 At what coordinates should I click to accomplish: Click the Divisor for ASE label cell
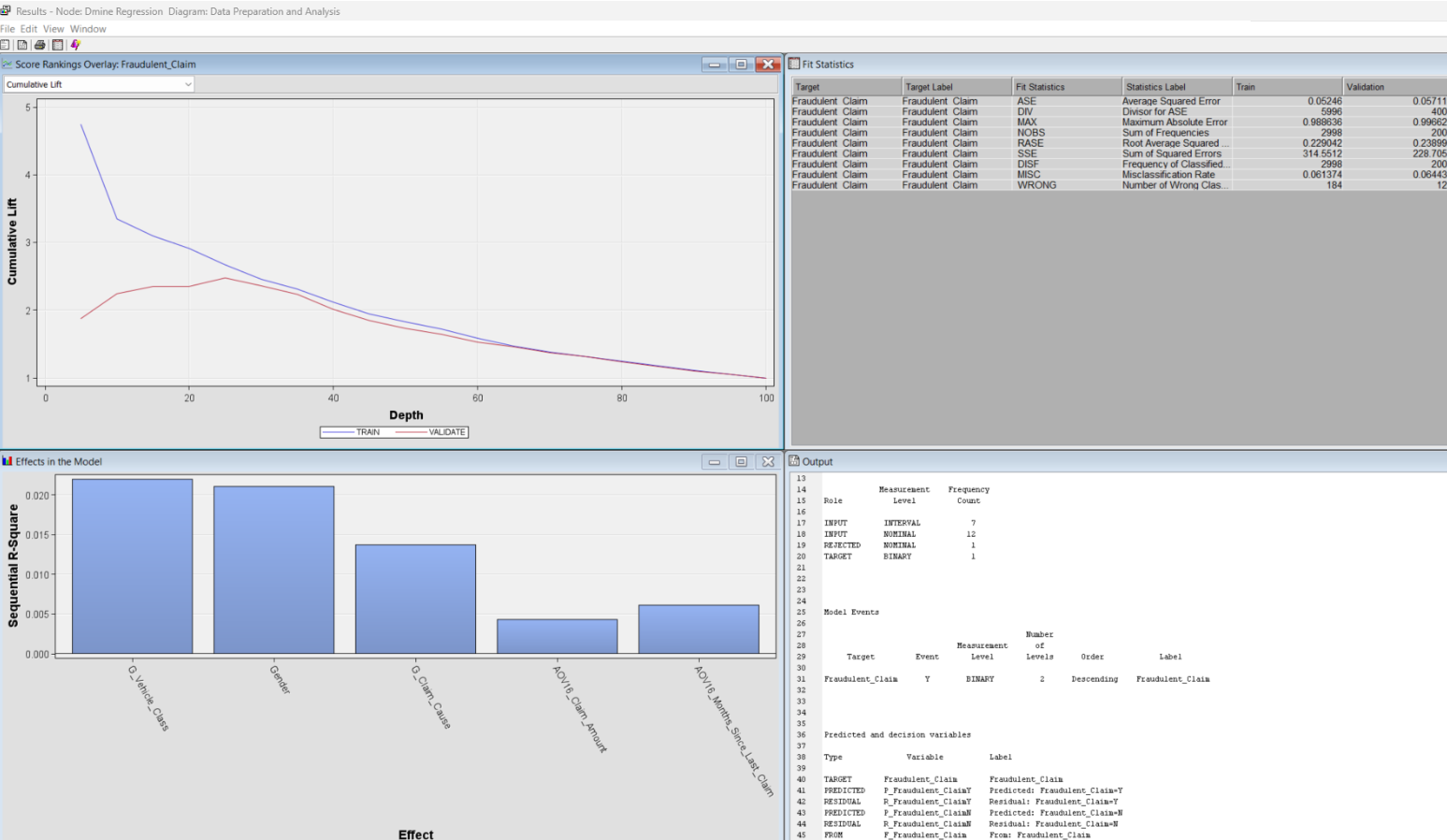(1177, 111)
